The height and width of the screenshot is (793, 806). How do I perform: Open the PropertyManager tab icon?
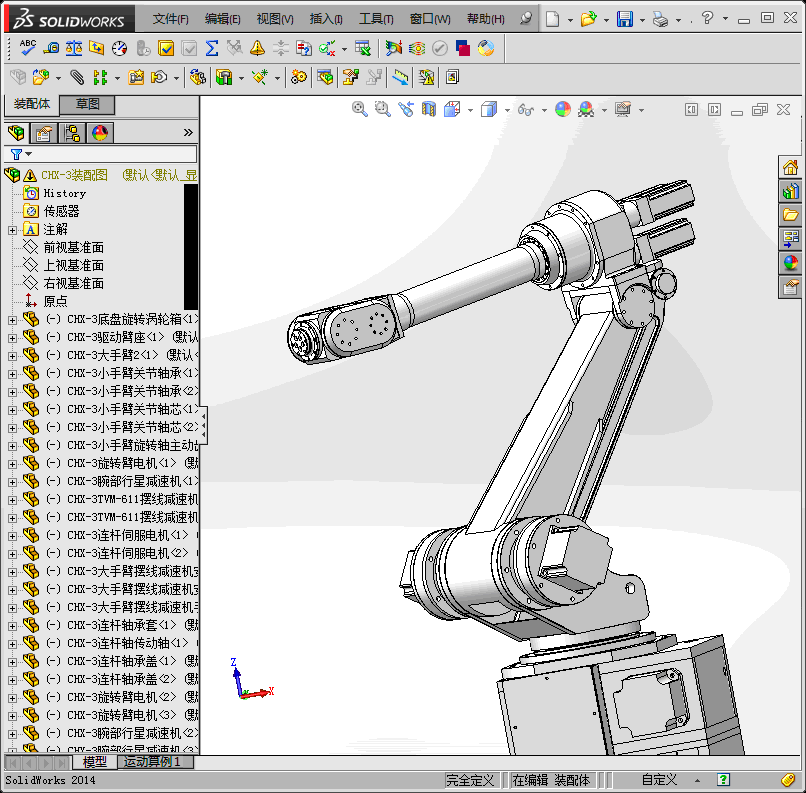point(44,133)
